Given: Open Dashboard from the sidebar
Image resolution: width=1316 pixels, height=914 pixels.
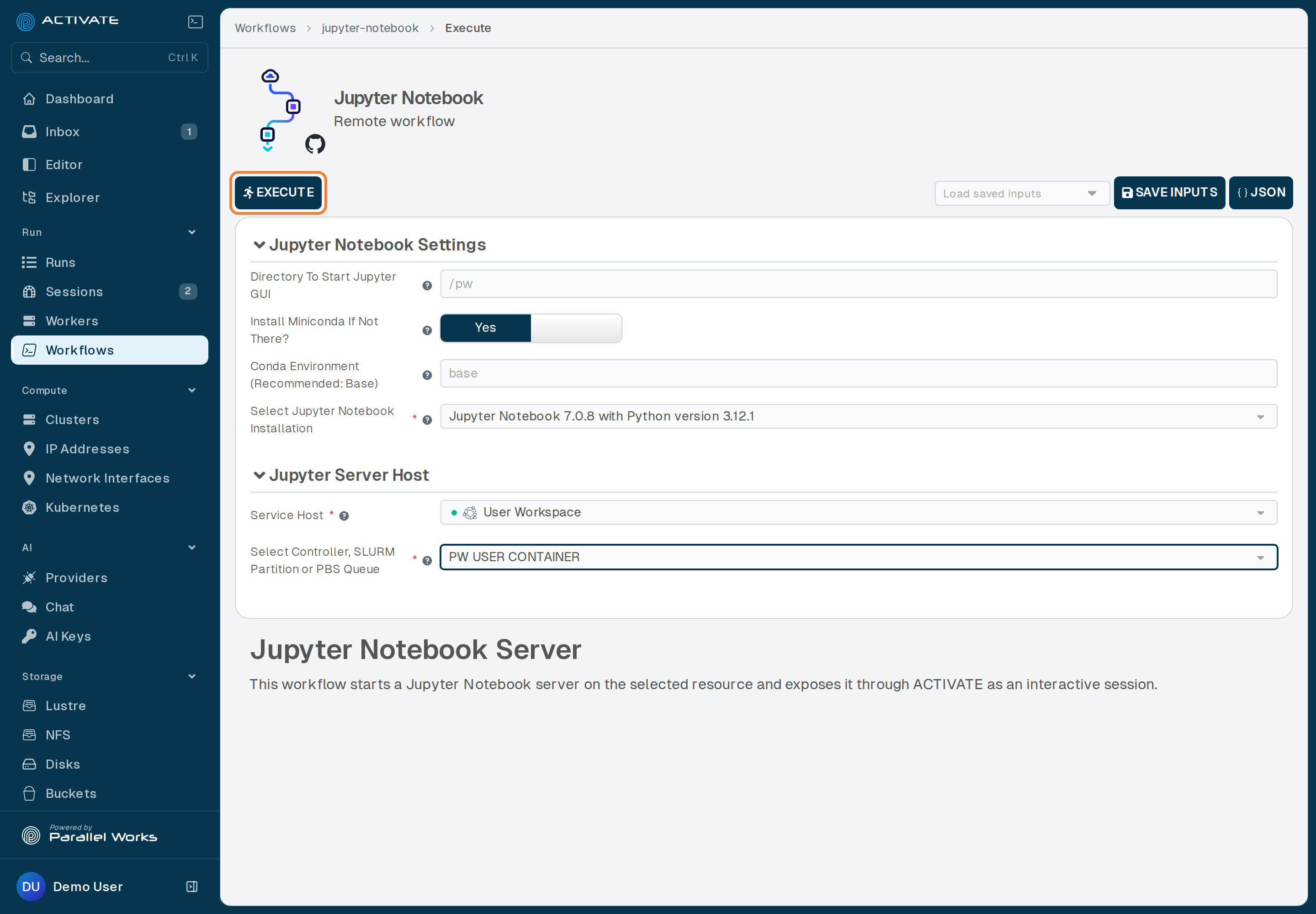Looking at the screenshot, I should [x=109, y=99].
